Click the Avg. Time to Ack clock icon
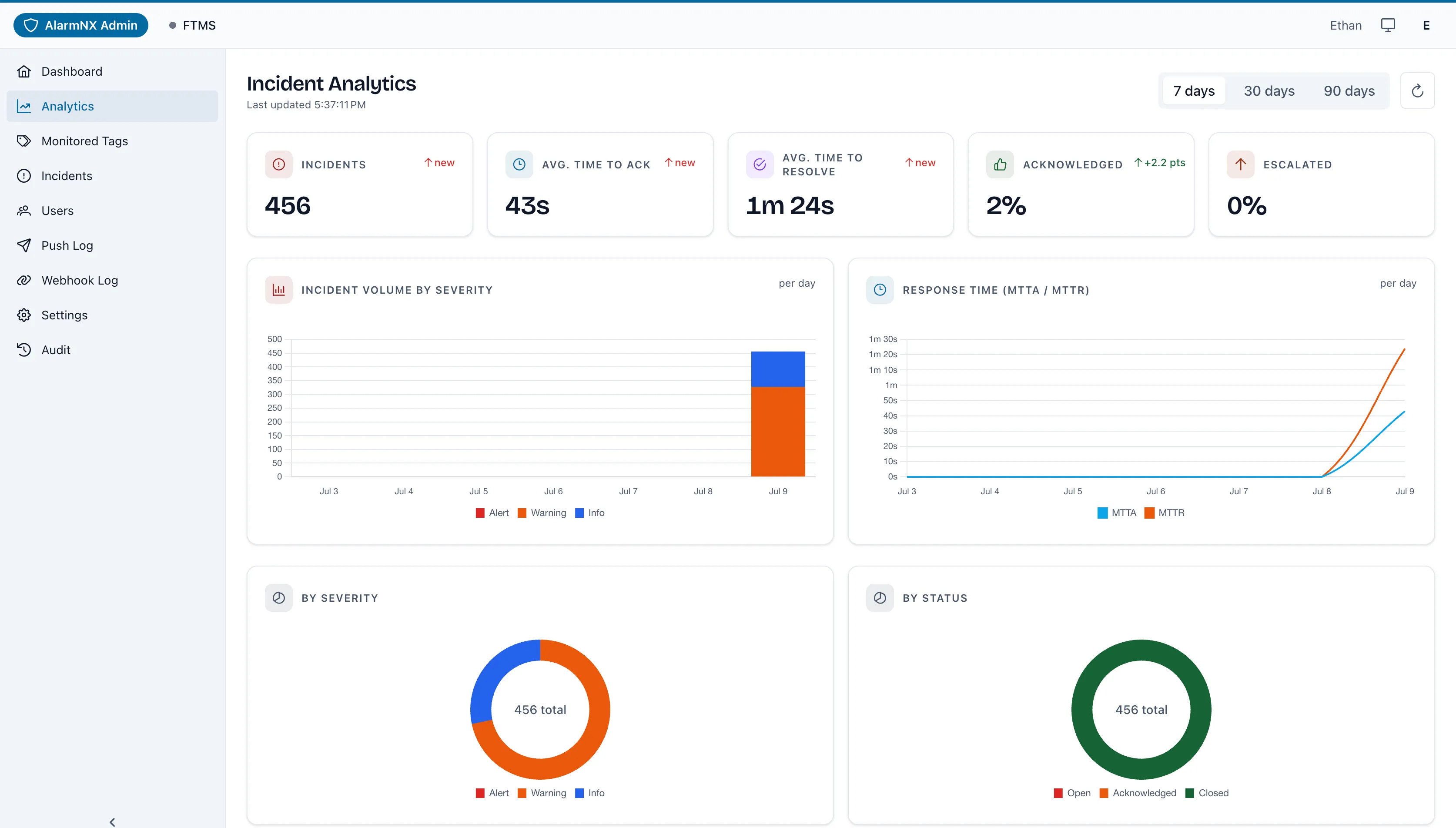The width and height of the screenshot is (1456, 828). pos(519,164)
